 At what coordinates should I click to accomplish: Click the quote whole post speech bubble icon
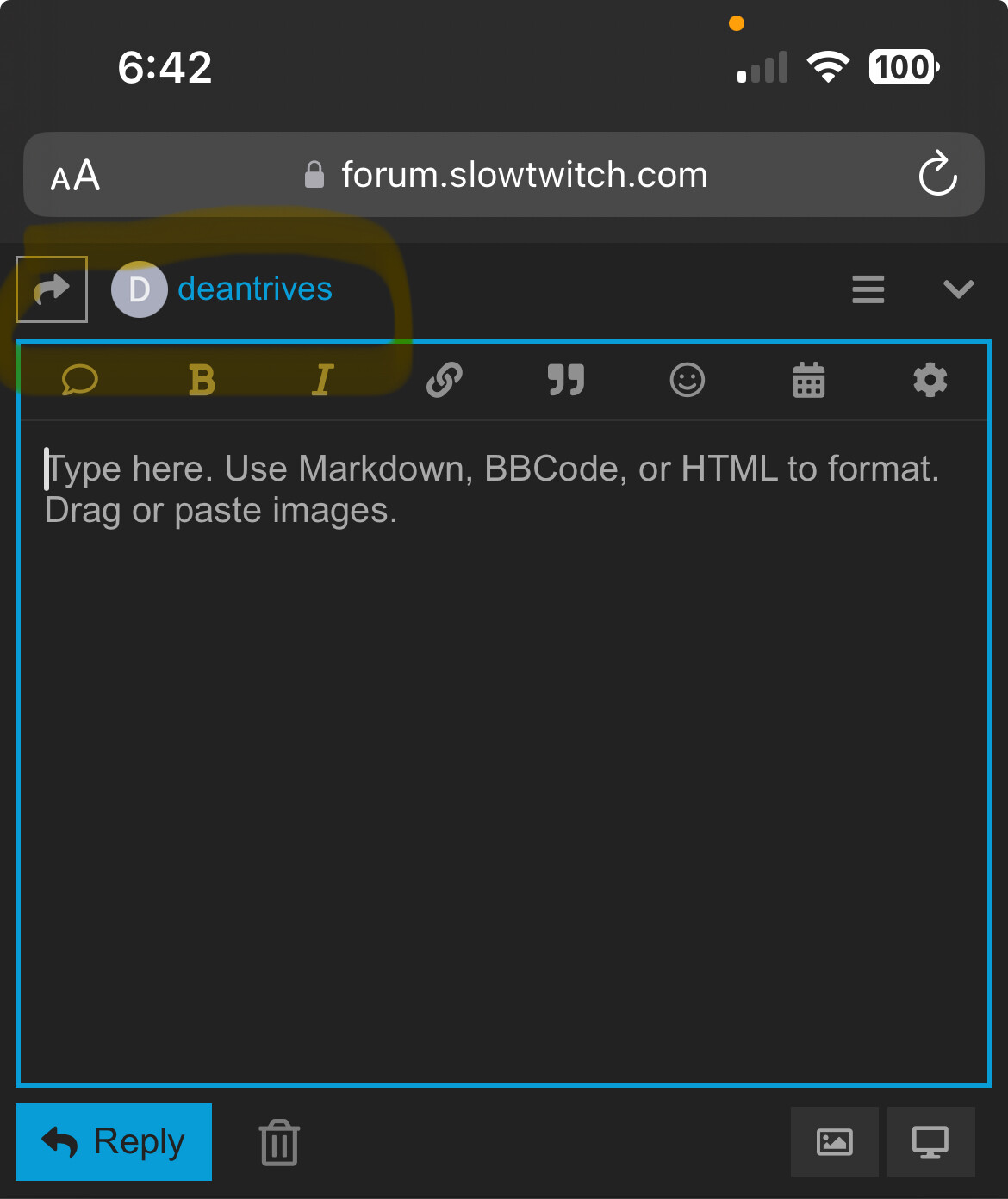coord(79,380)
